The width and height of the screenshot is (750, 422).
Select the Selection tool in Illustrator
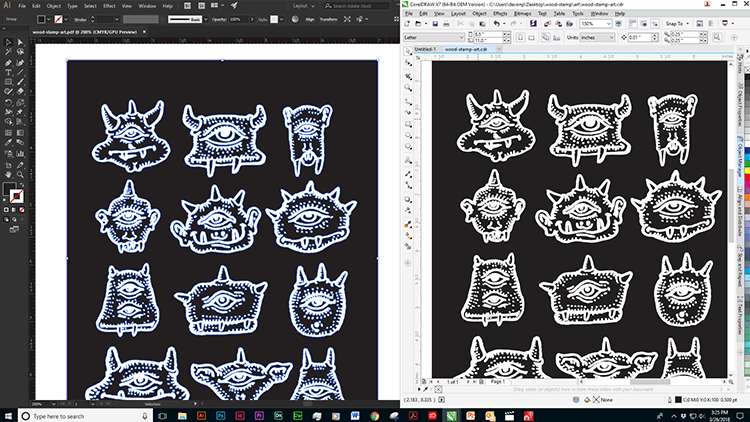coord(8,42)
